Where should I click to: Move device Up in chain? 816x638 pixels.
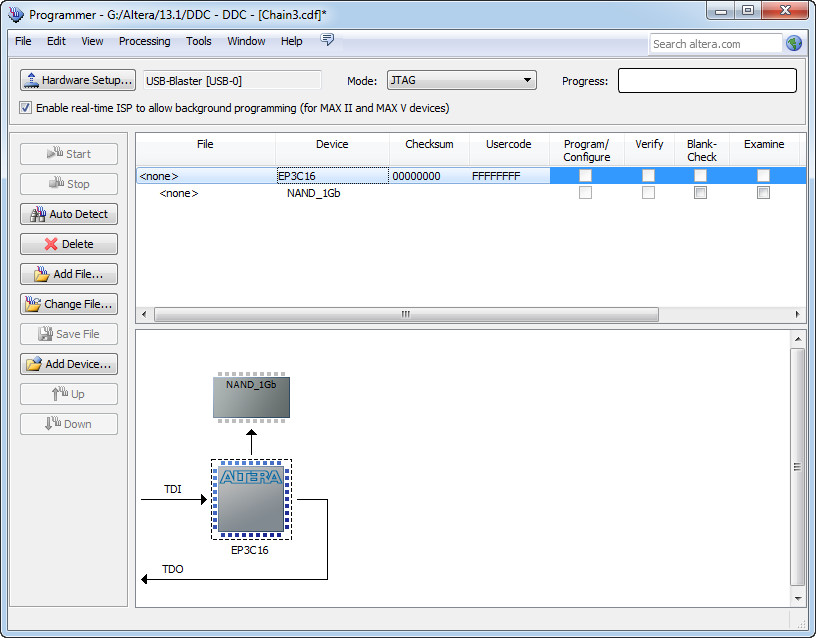tap(69, 394)
